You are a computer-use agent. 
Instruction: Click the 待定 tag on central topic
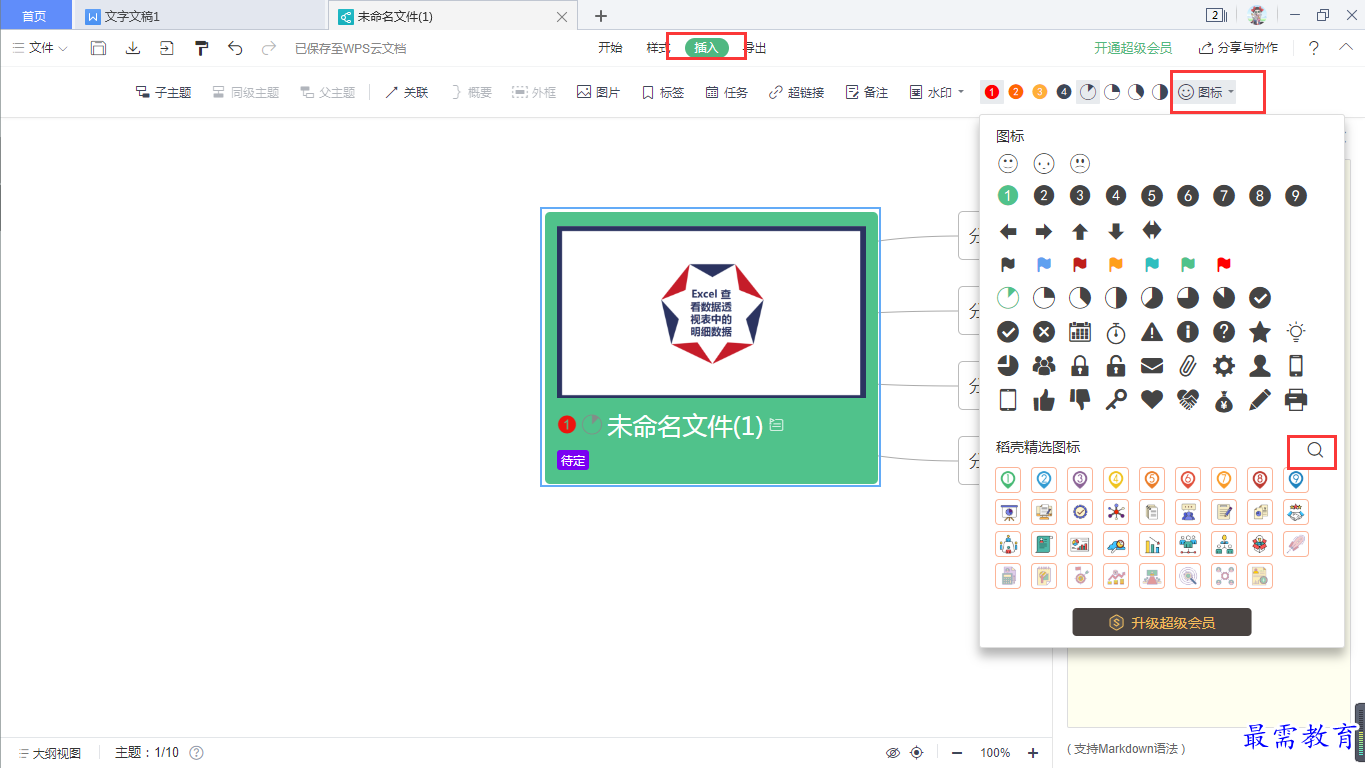coord(573,461)
